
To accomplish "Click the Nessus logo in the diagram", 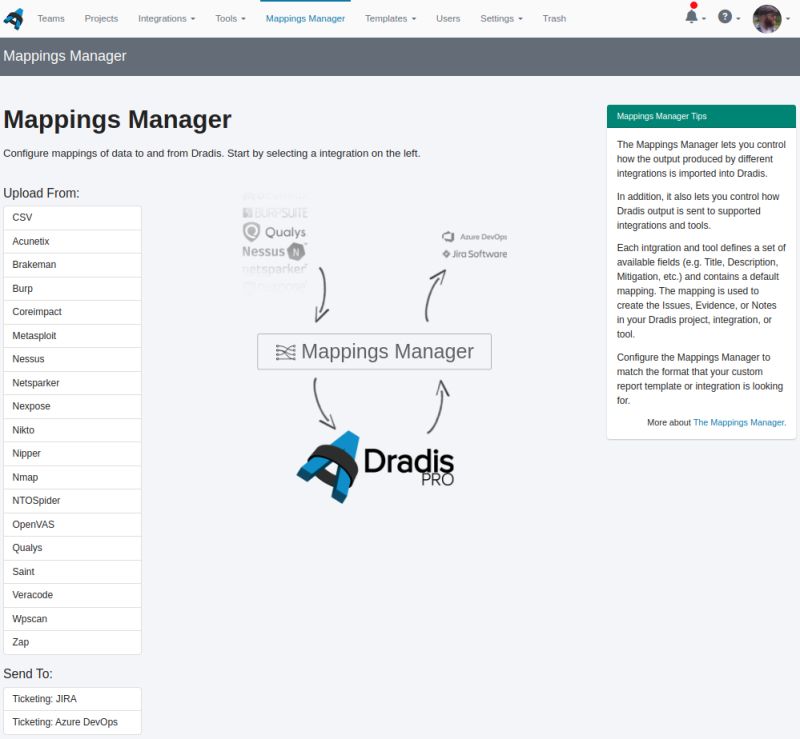I will 272,251.
